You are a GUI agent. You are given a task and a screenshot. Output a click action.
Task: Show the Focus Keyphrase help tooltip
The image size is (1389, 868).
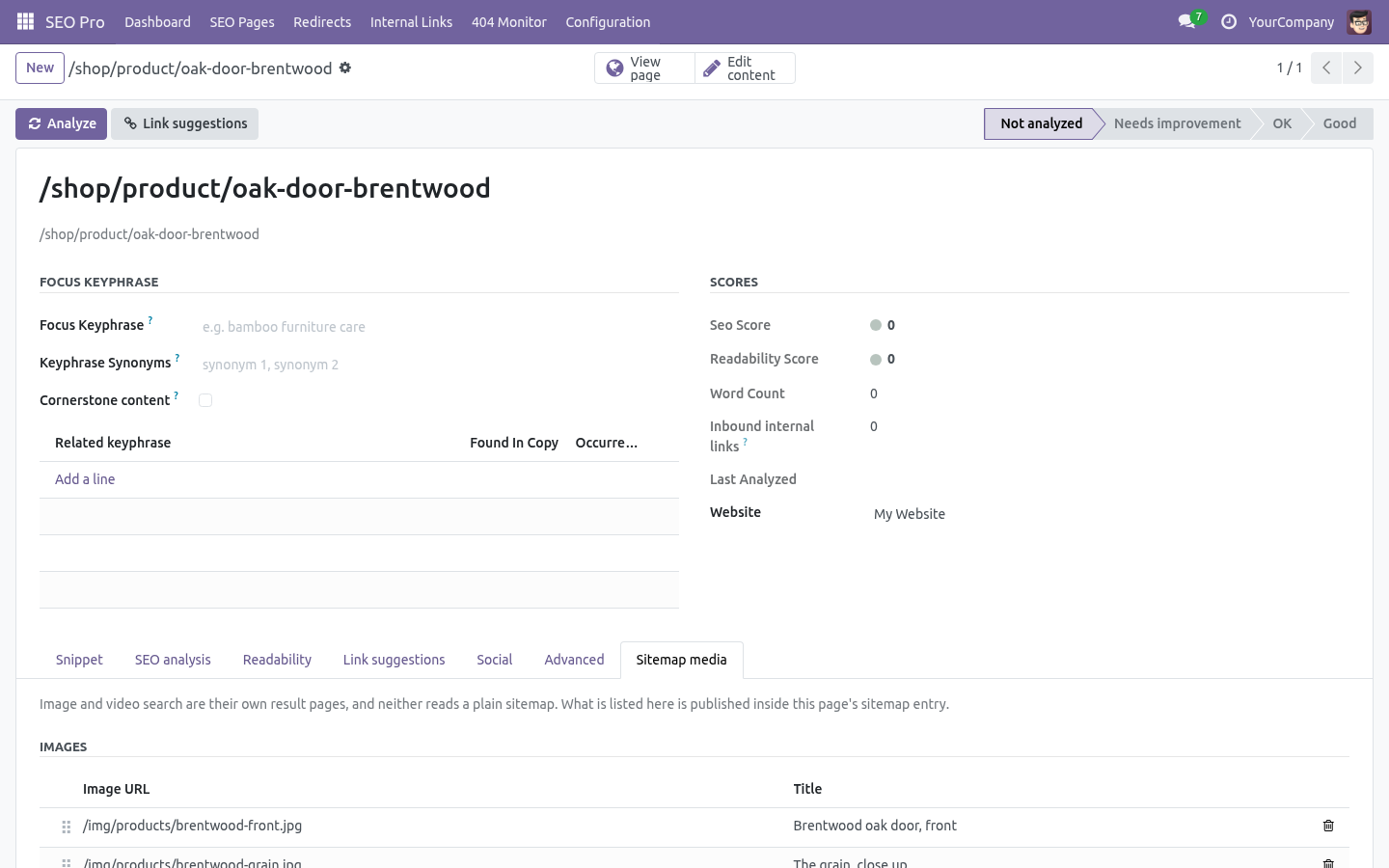point(150,320)
